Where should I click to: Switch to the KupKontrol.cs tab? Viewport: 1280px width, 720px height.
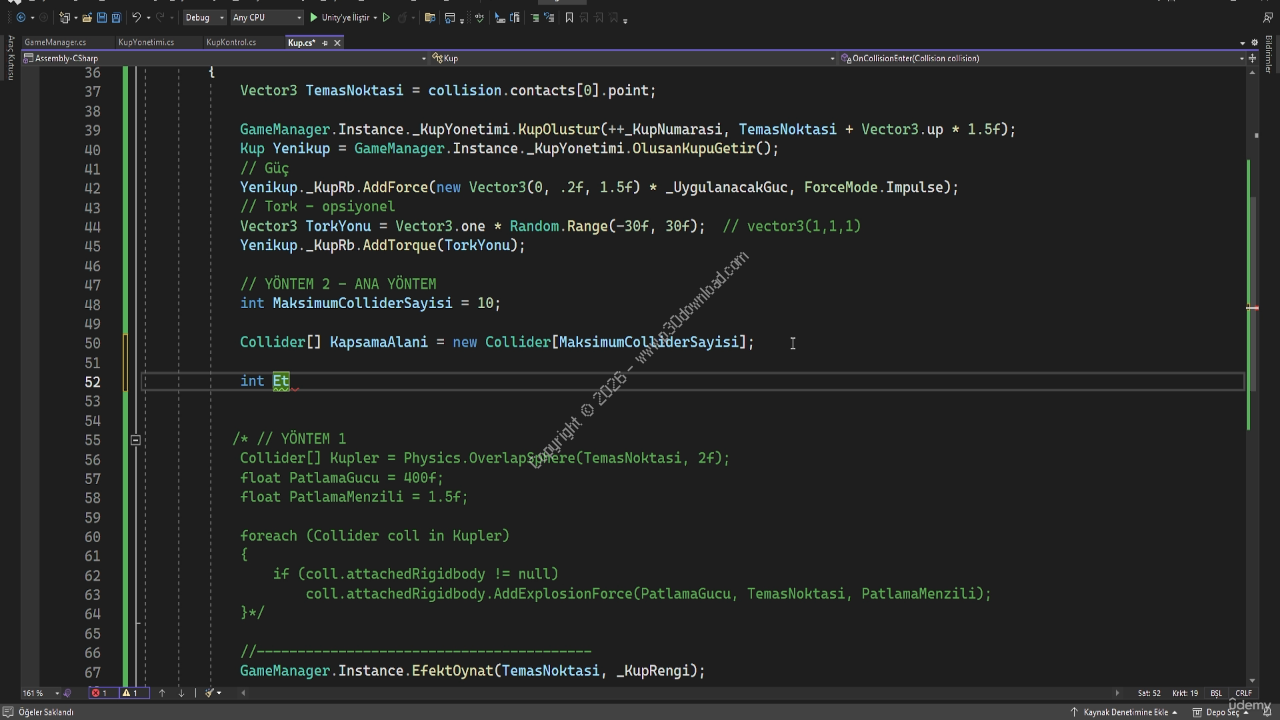231,43
